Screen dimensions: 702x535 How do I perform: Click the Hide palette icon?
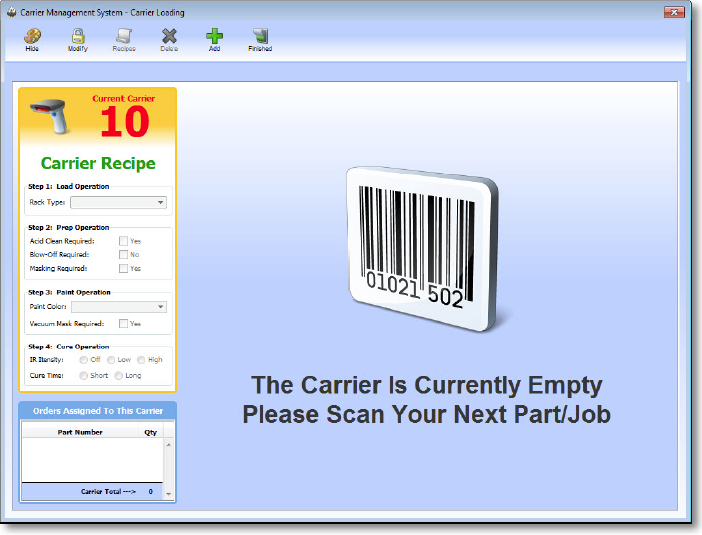click(x=32, y=36)
